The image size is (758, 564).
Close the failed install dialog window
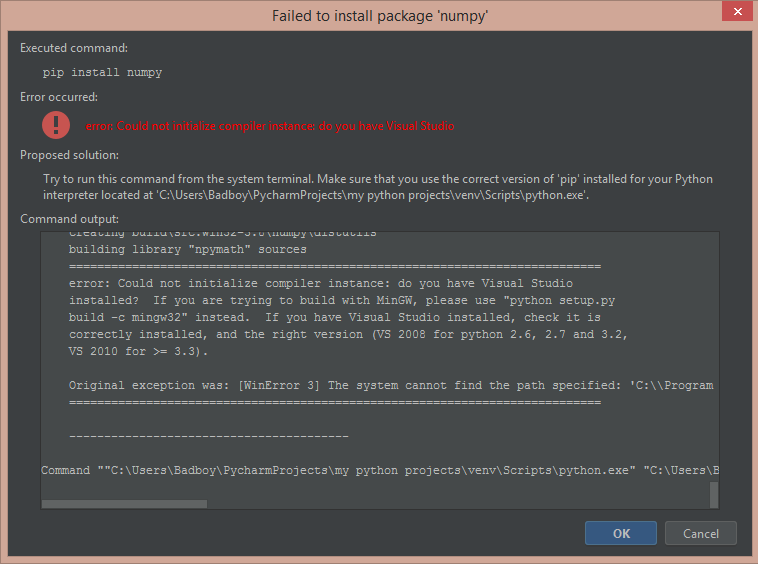738,11
